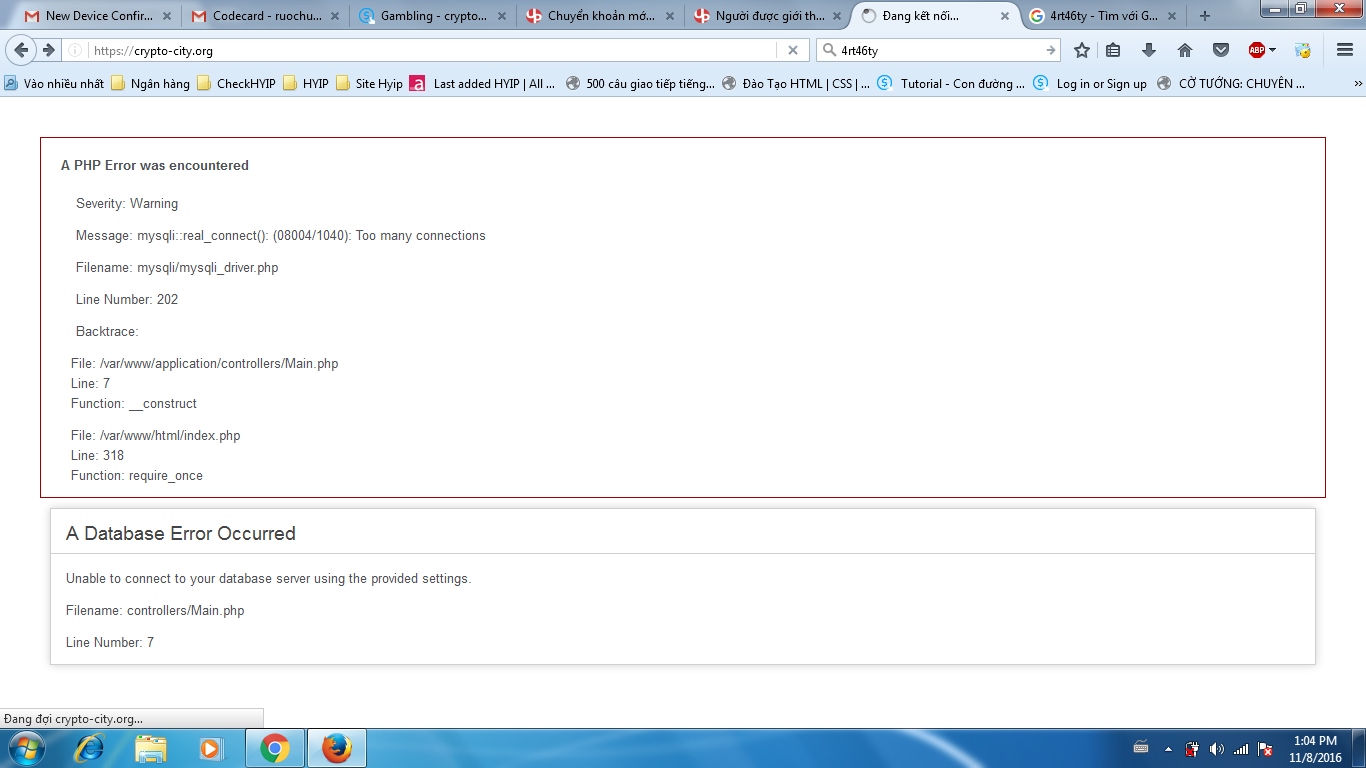Open the volume speaker tray icon
The width and height of the screenshot is (1366, 768).
[1216, 748]
